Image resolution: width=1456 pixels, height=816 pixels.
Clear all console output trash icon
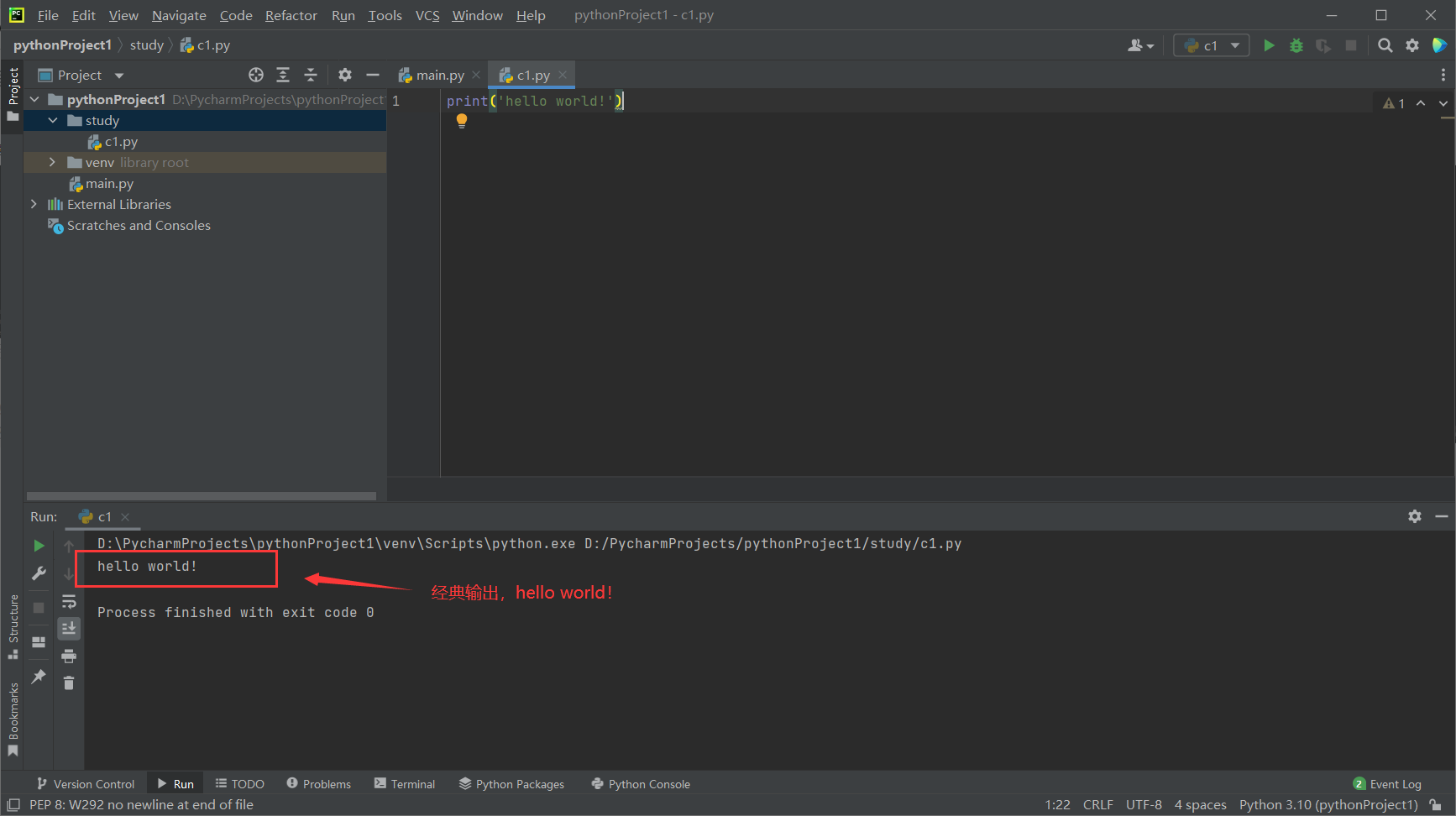pos(69,683)
